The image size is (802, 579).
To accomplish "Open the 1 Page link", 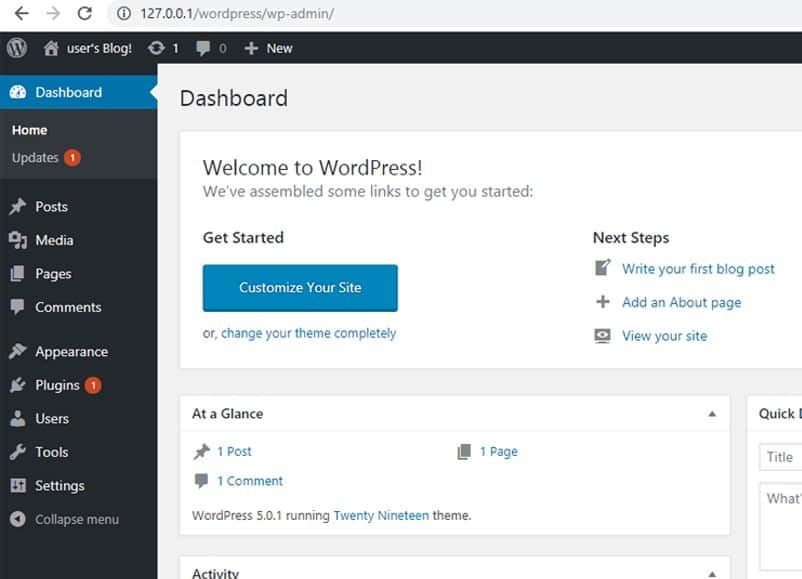I will [x=499, y=452].
